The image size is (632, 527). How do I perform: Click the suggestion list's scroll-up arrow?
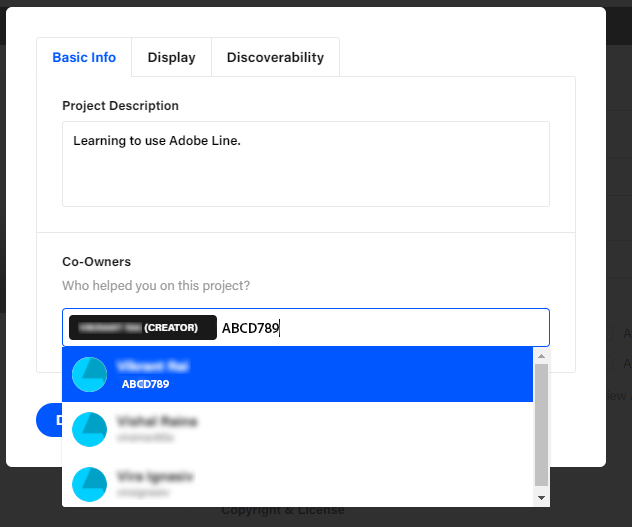(542, 355)
